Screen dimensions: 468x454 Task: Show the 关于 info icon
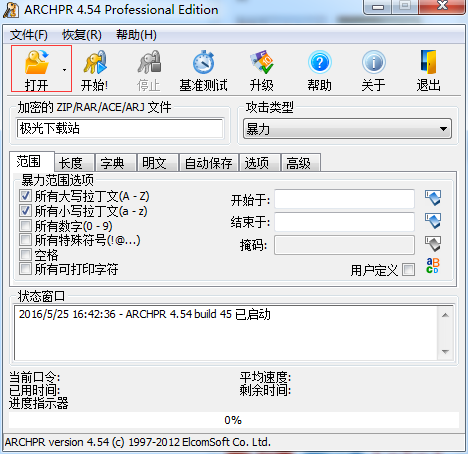click(x=374, y=62)
